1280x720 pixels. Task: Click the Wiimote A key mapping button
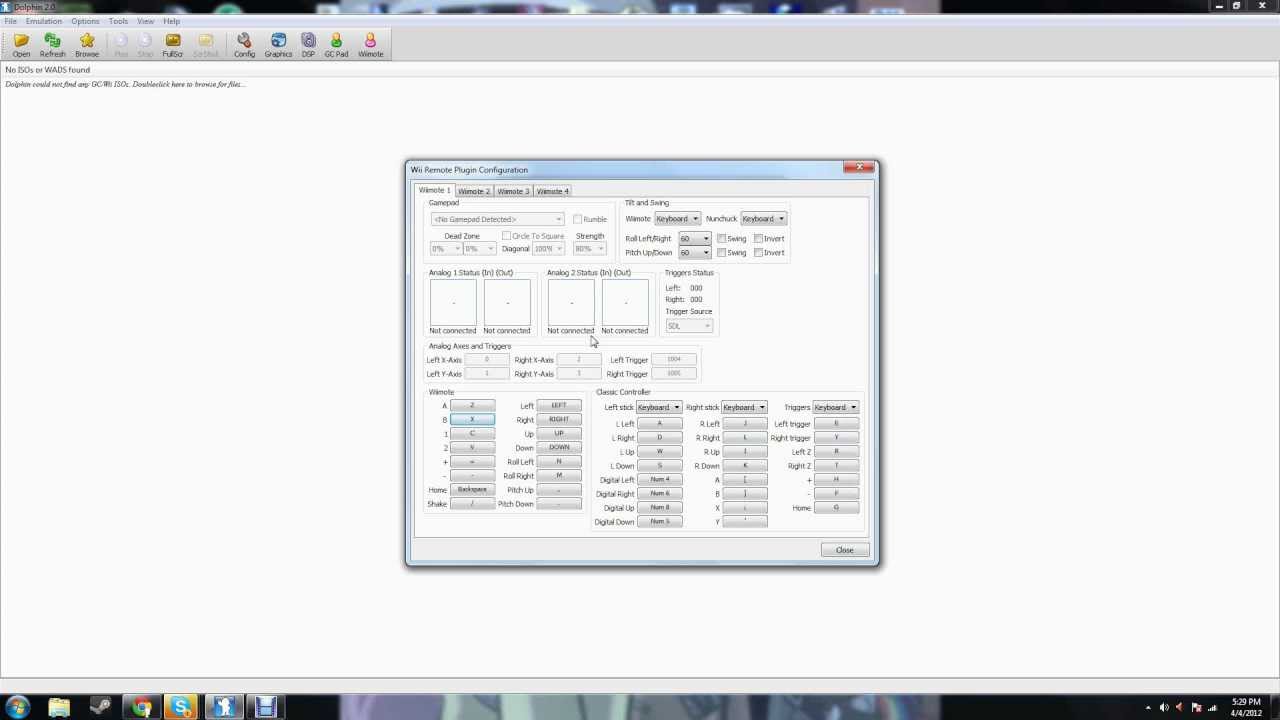(x=472, y=406)
